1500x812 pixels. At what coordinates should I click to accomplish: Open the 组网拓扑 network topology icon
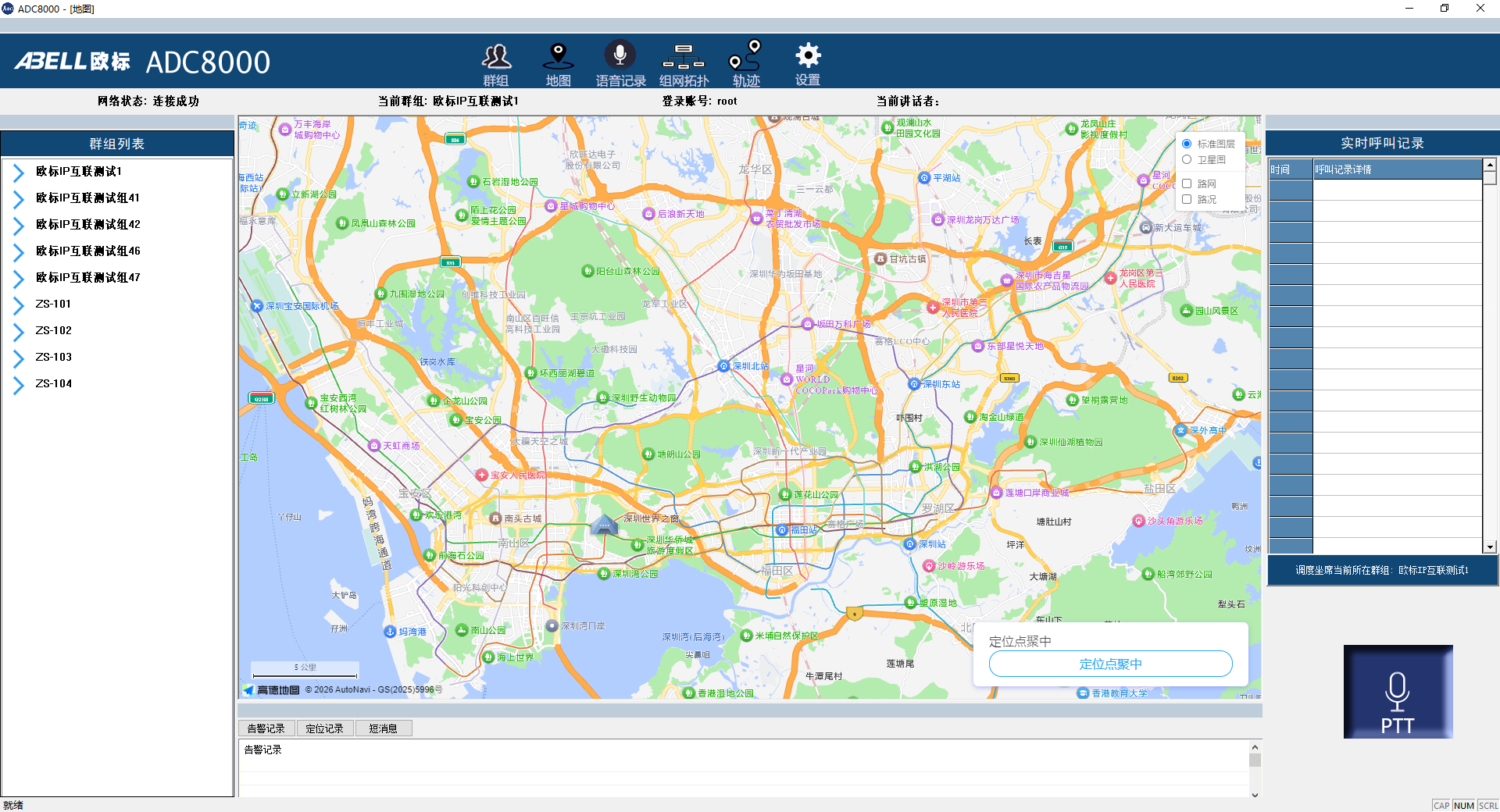[x=684, y=64]
